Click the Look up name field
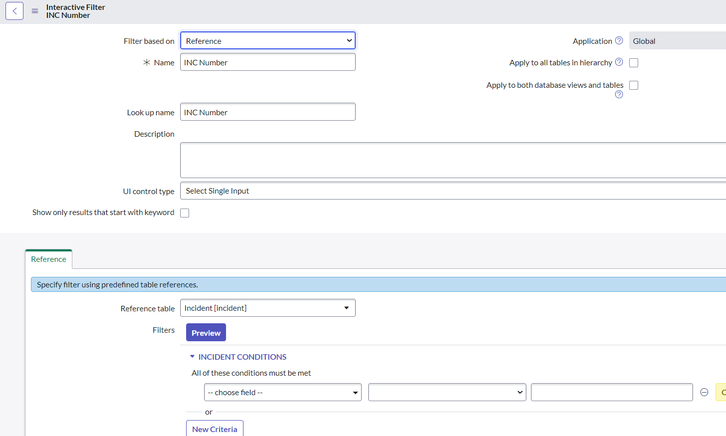 (268, 112)
